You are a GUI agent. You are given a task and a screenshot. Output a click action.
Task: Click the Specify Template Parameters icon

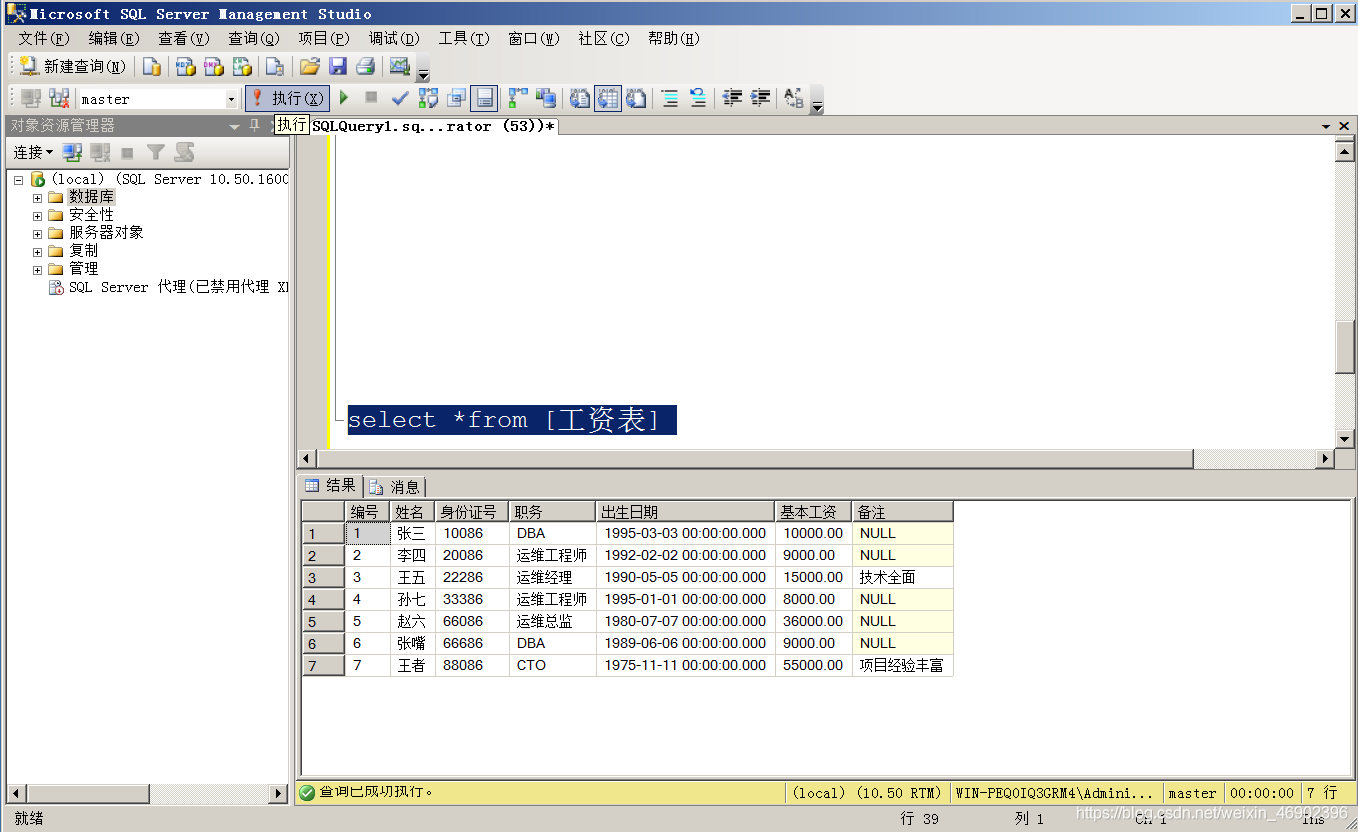[794, 98]
